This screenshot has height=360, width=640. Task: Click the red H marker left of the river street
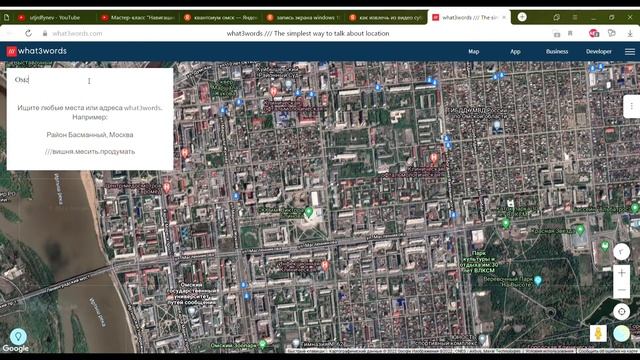coord(166,187)
